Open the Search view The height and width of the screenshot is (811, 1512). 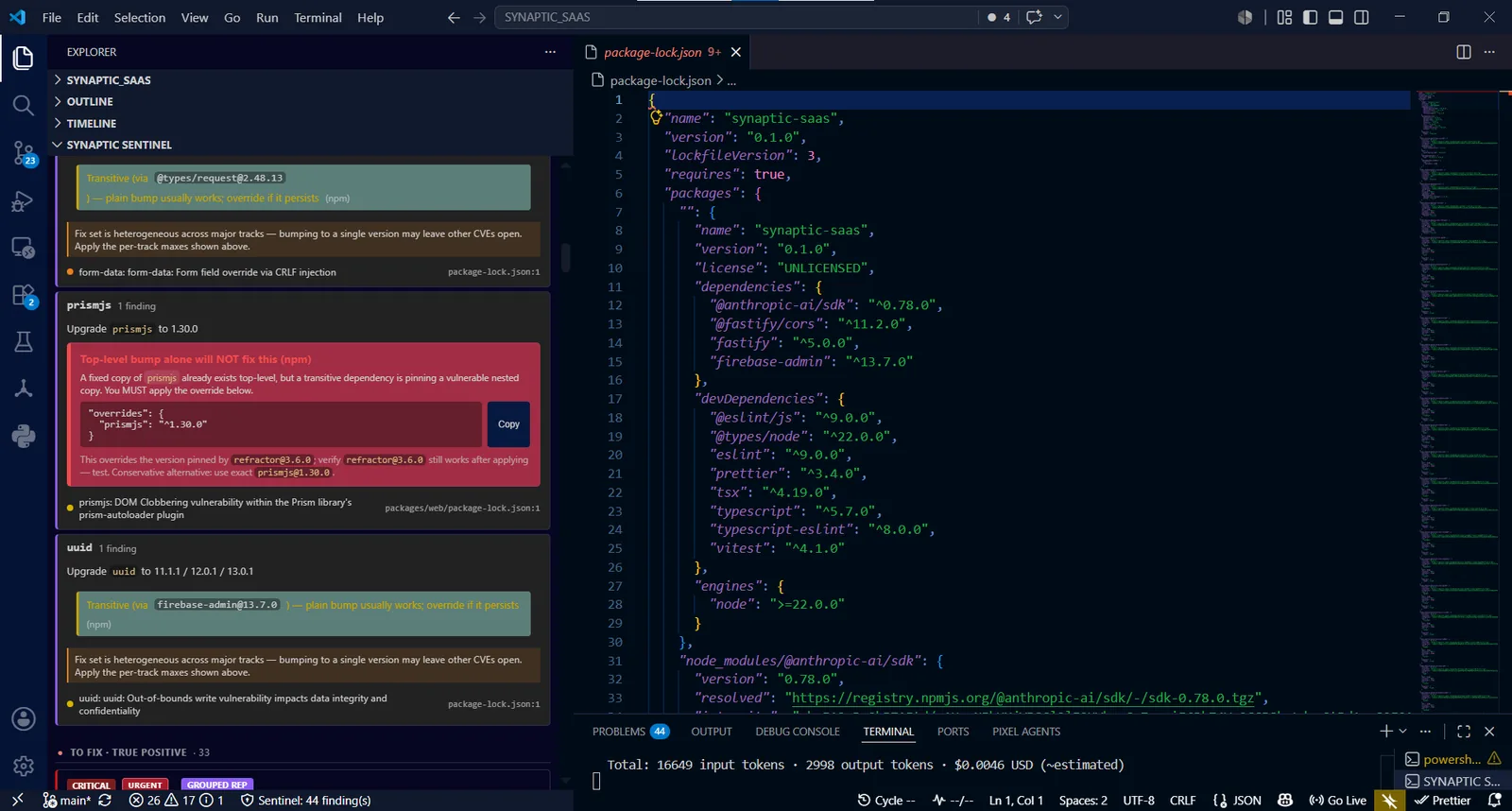coord(24,105)
